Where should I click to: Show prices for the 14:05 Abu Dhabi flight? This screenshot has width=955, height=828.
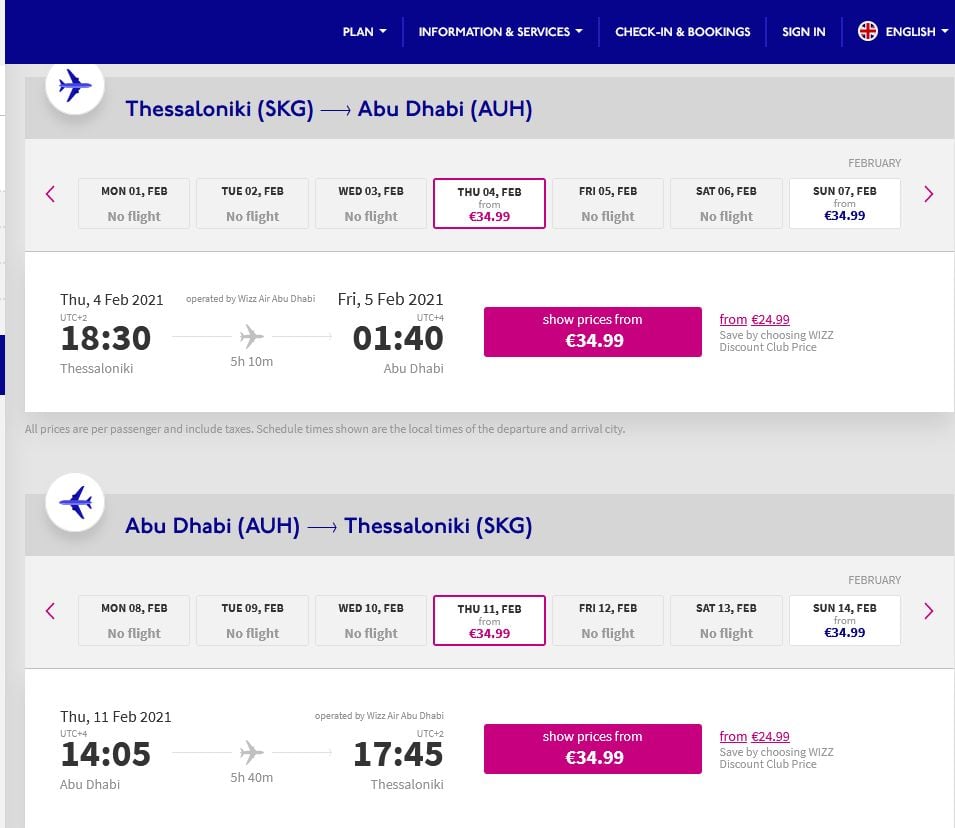593,748
